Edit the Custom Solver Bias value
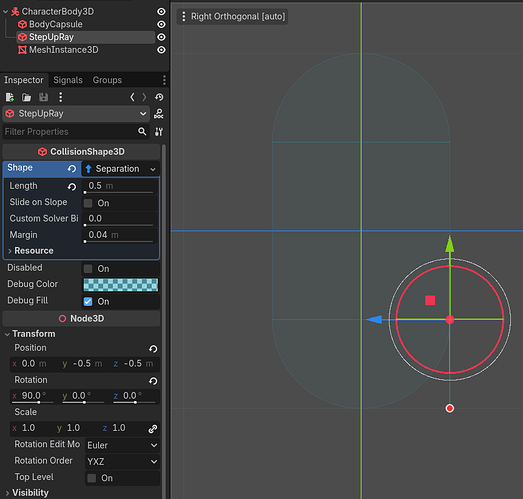523x499 pixels. point(120,218)
